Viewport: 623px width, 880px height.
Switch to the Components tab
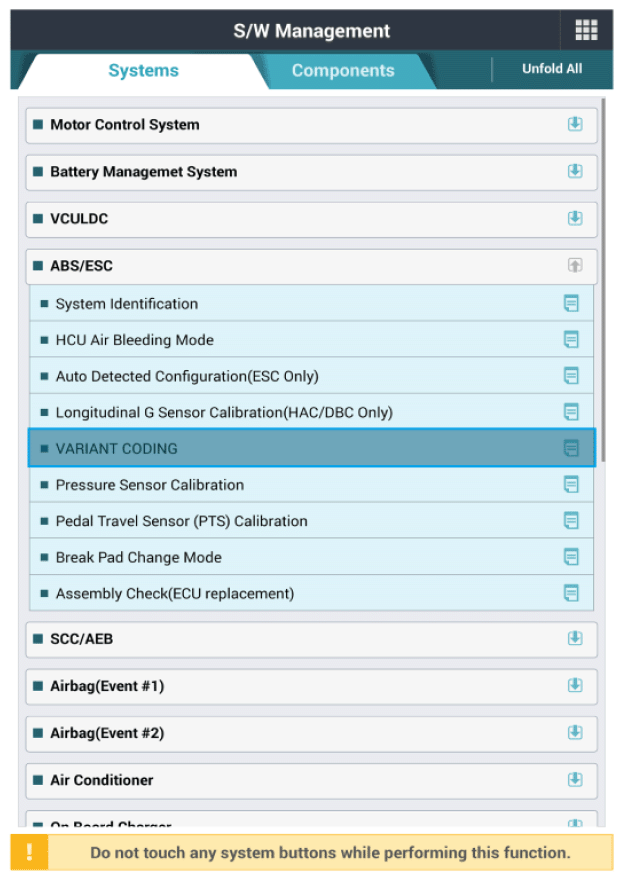pyautogui.click(x=343, y=71)
